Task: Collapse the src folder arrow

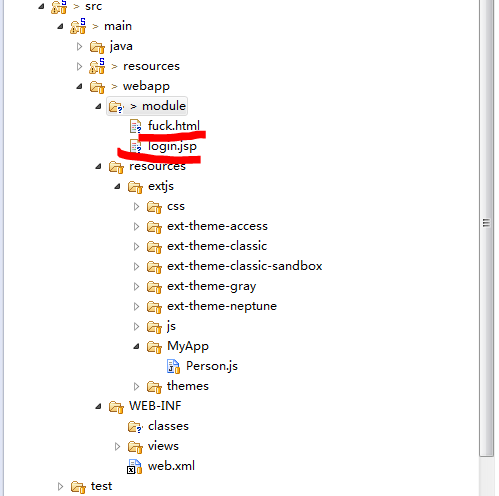Action: pyautogui.click(x=41, y=6)
